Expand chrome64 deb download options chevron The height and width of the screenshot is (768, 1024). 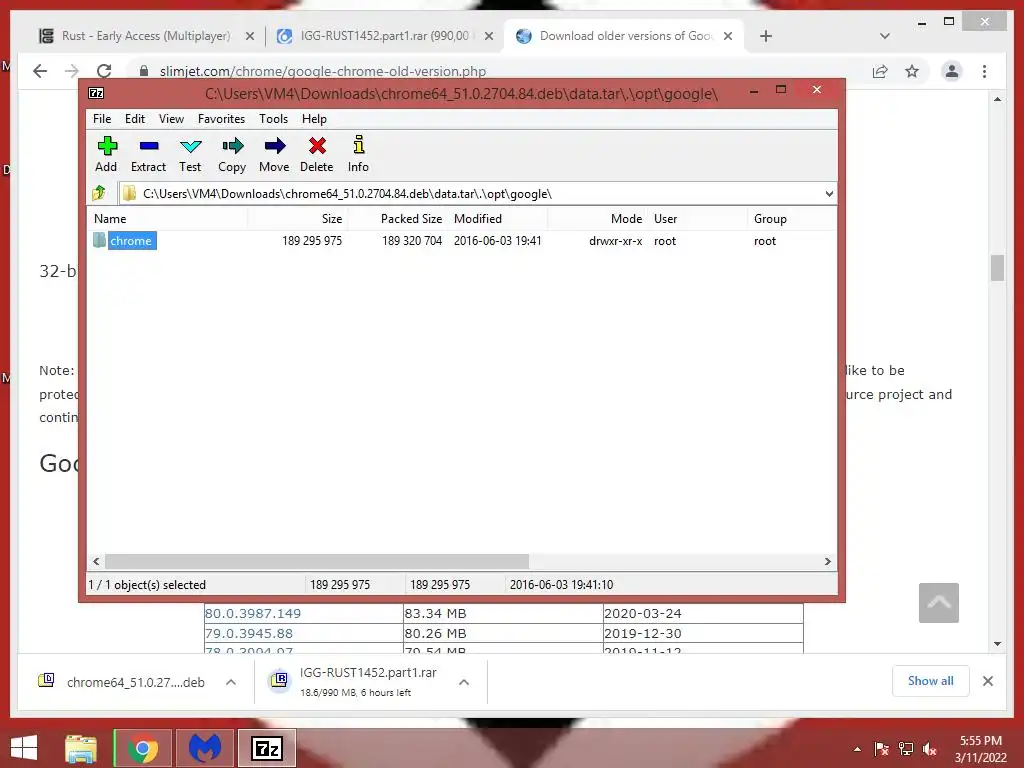click(231, 682)
